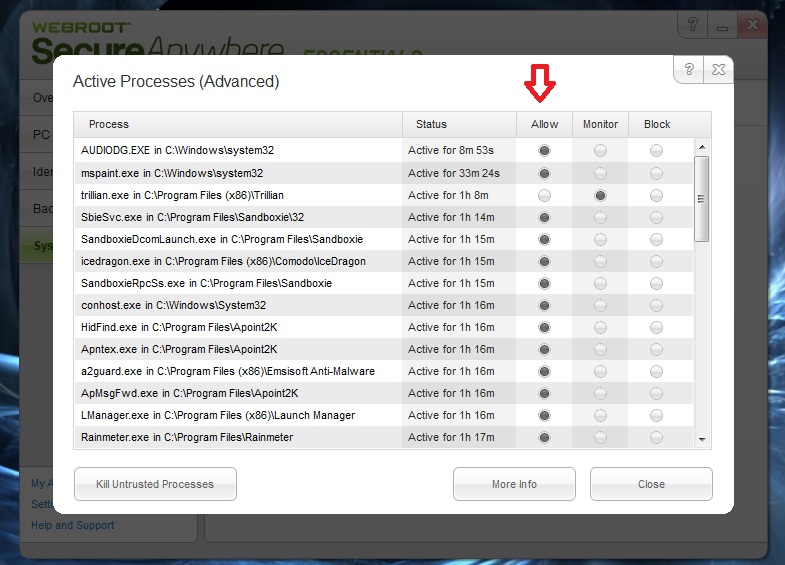Sort by Status column header
This screenshot has height=565, width=785.
tap(460, 124)
